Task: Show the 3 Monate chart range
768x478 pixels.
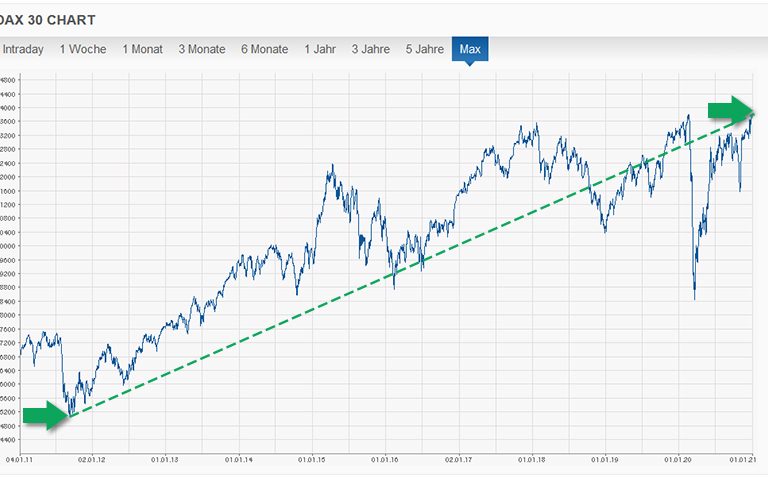Action: click(202, 49)
